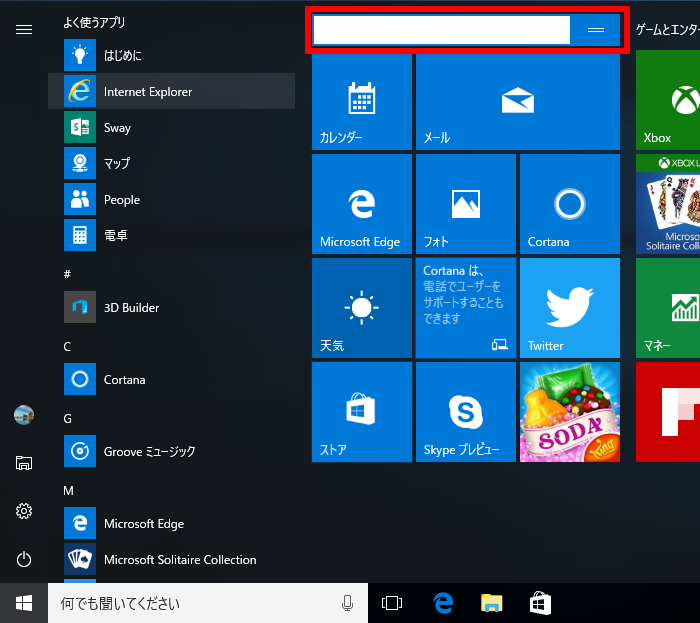Click the C section letter header
Image resolution: width=700 pixels, height=623 pixels.
(67, 346)
